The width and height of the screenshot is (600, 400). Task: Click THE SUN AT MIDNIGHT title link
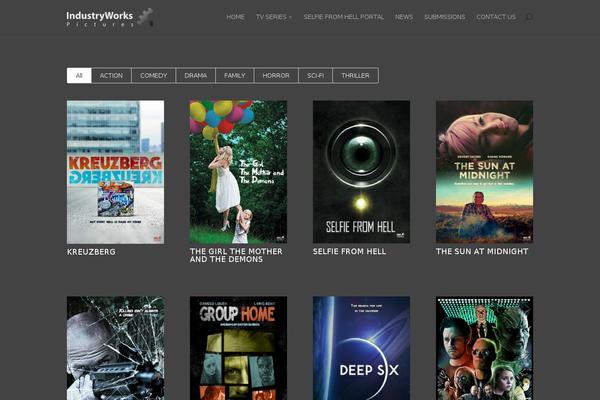482,251
